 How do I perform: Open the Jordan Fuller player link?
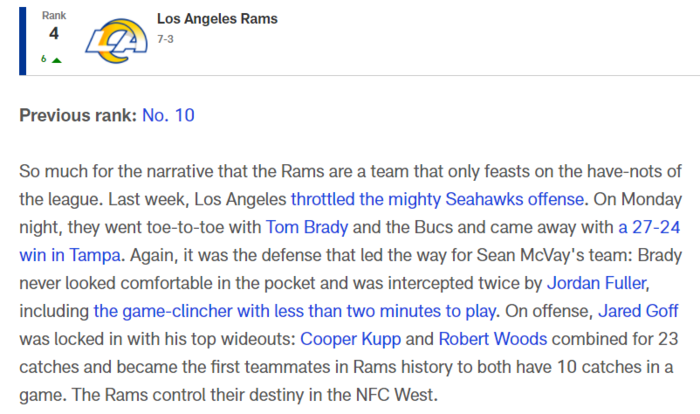click(x=597, y=283)
